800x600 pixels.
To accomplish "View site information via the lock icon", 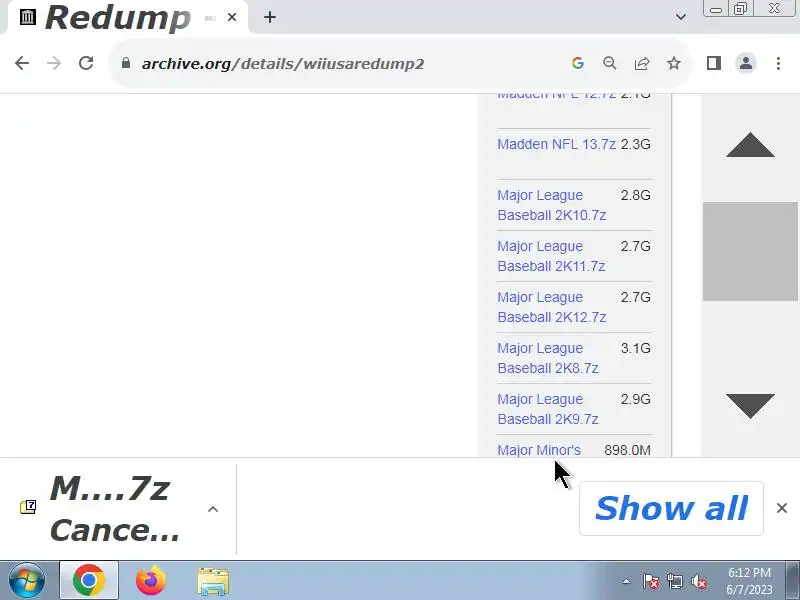I will (x=126, y=63).
